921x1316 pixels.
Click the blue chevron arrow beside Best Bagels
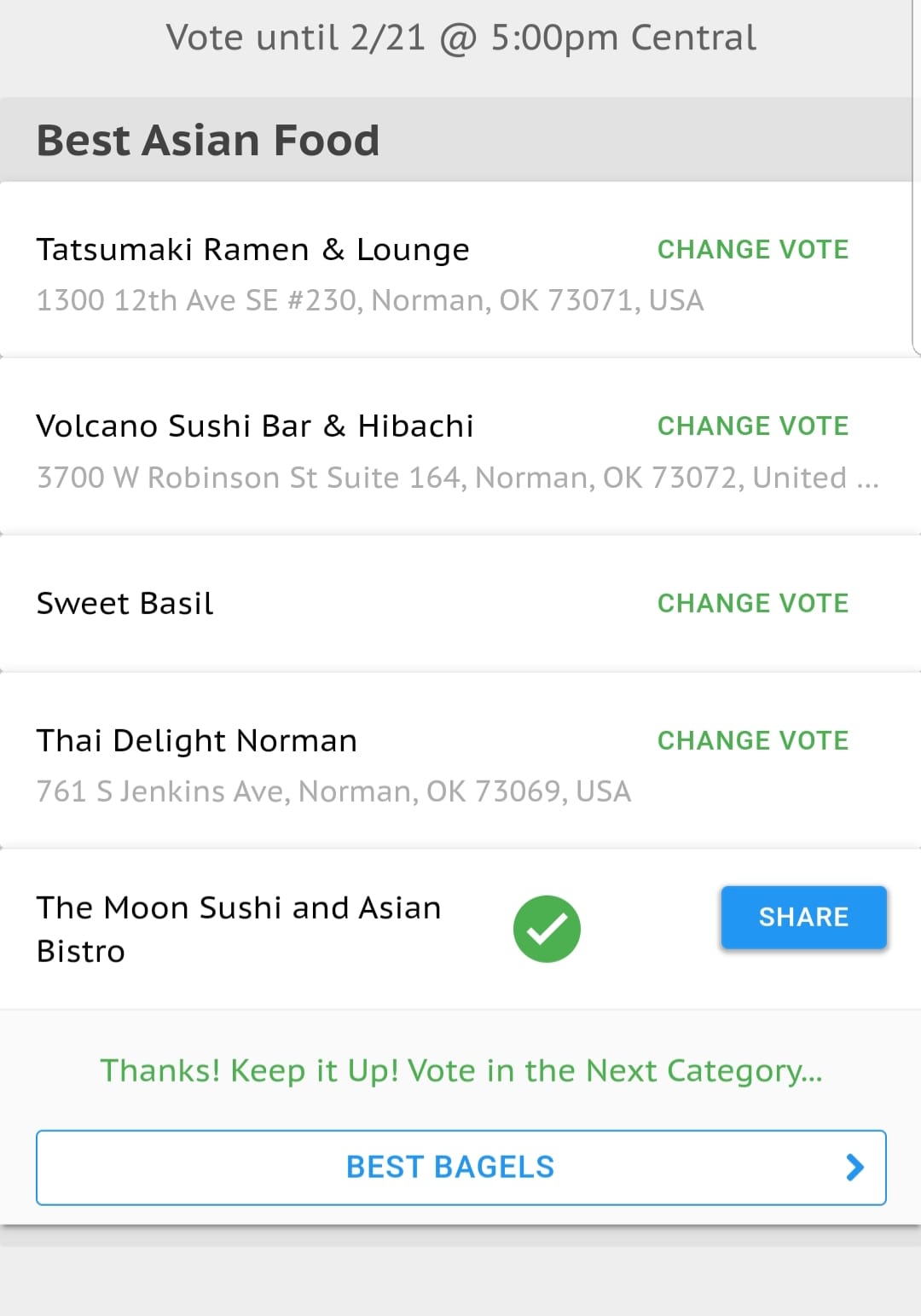coord(854,1167)
